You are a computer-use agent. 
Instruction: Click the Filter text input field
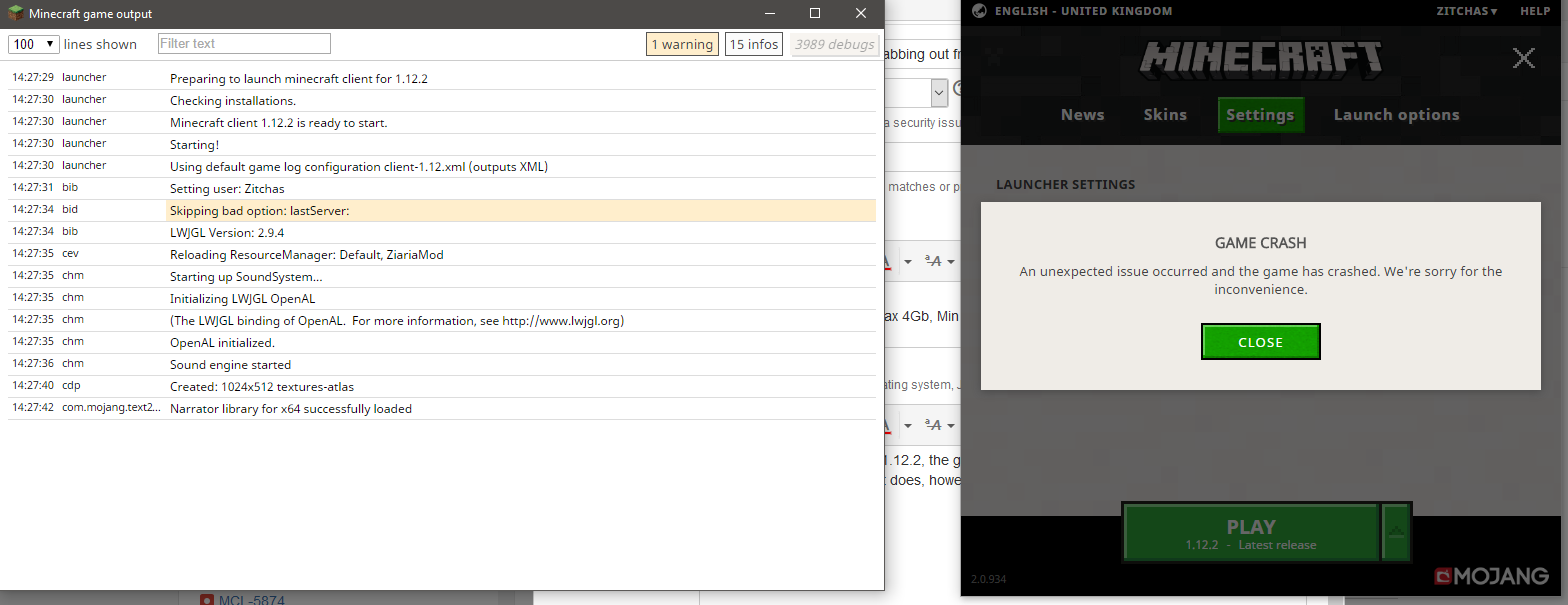coord(244,44)
